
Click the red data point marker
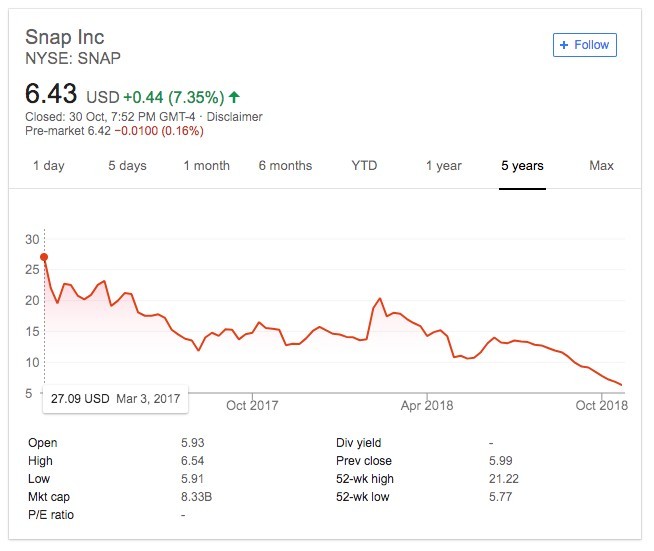tap(44, 257)
